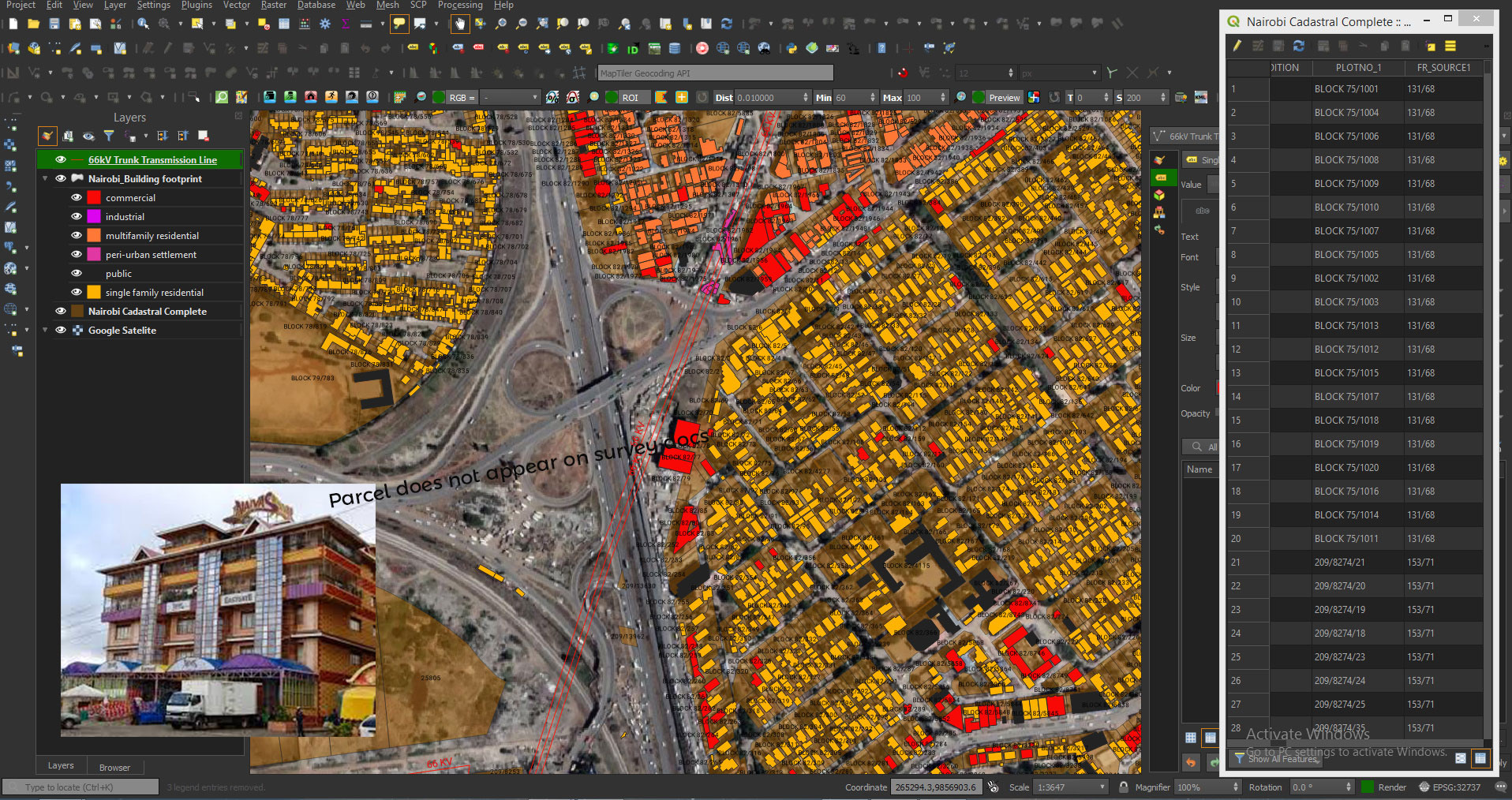The width and height of the screenshot is (1512, 800).
Task: Click the Preview button in SCP toolbar
Action: point(1004,97)
